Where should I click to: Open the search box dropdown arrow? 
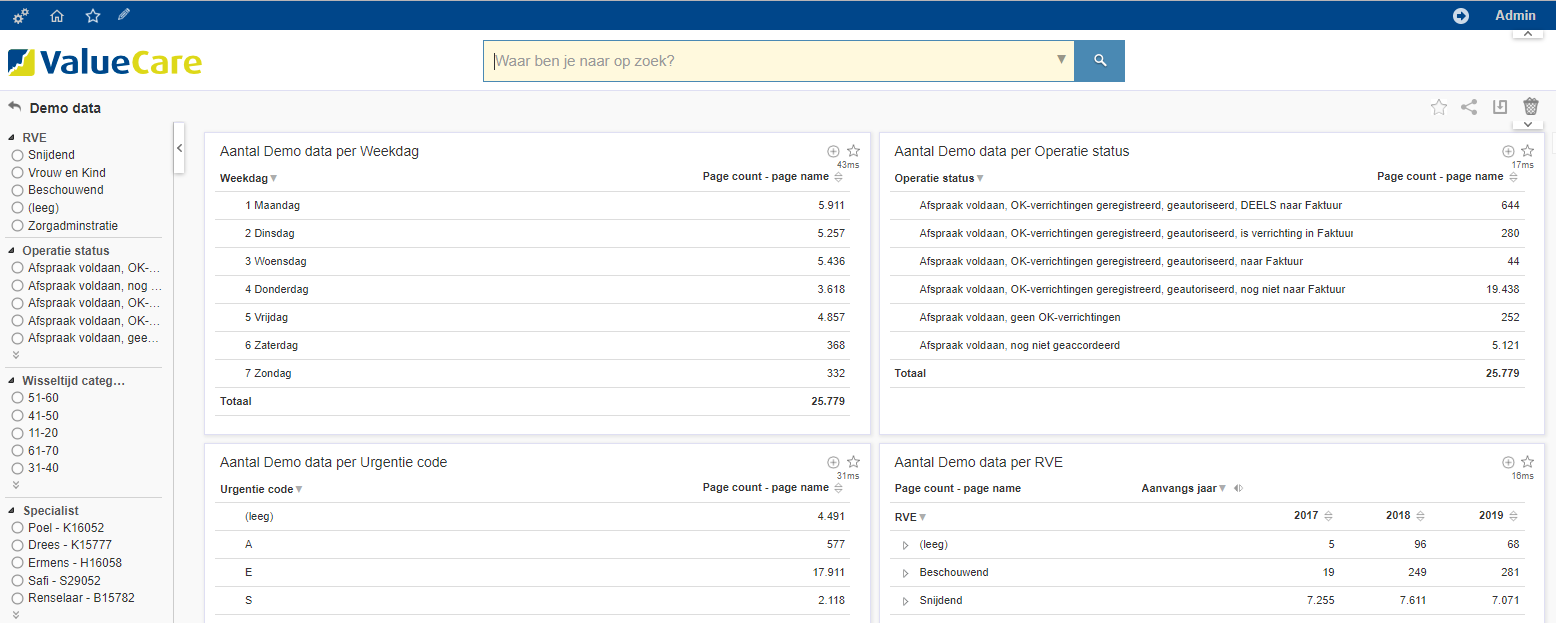click(1061, 60)
